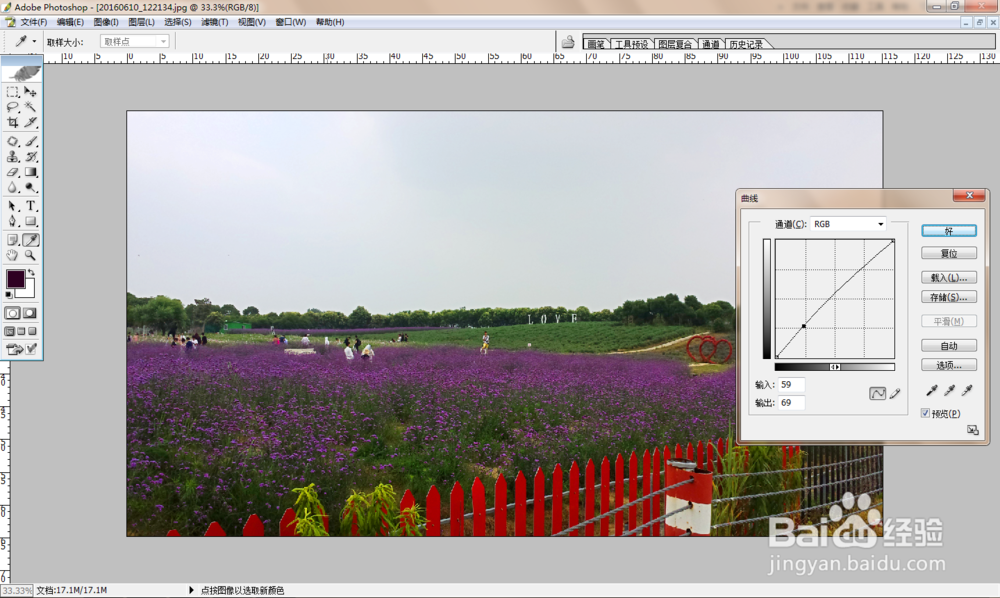The image size is (1000, 598).
Task: Select the Dodge tool
Action: tap(31, 187)
